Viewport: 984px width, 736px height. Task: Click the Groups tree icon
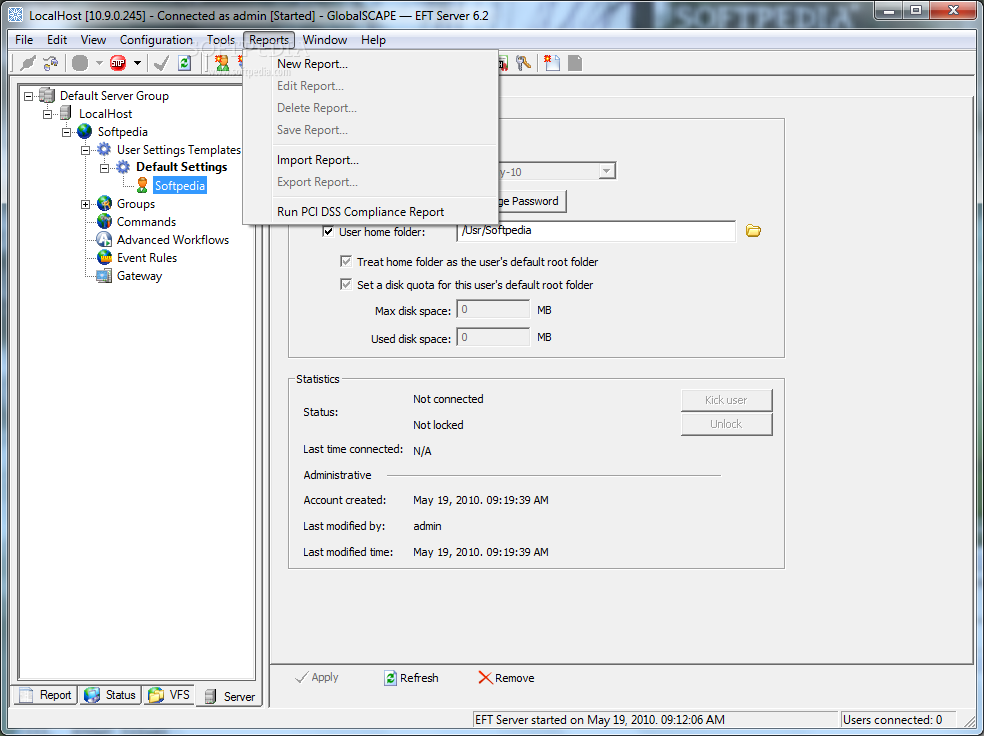pyautogui.click(x=104, y=204)
